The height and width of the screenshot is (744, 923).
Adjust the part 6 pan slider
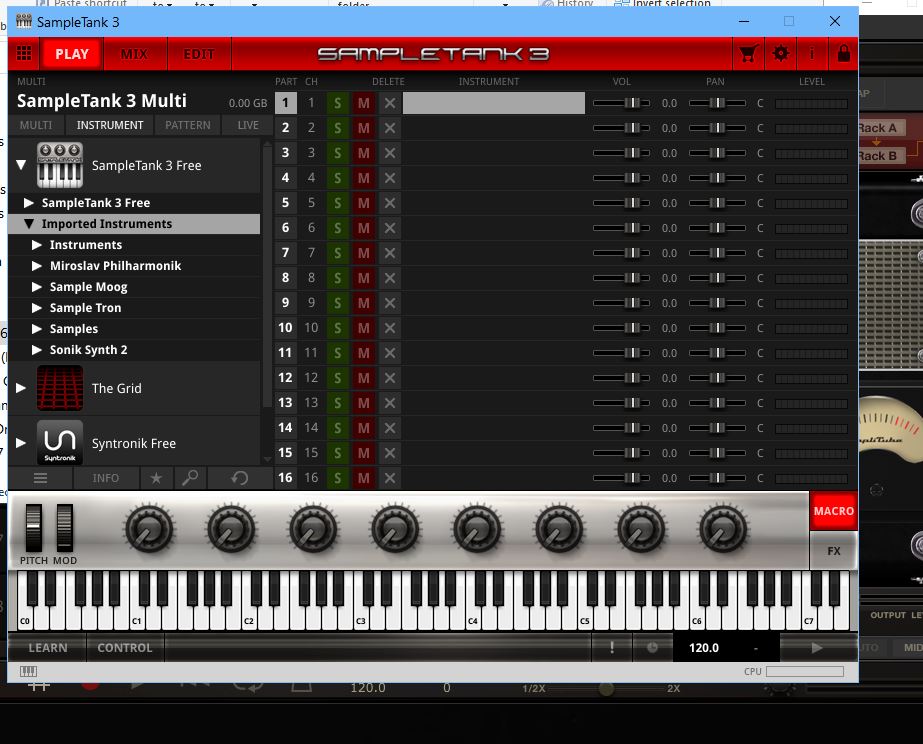(717, 228)
